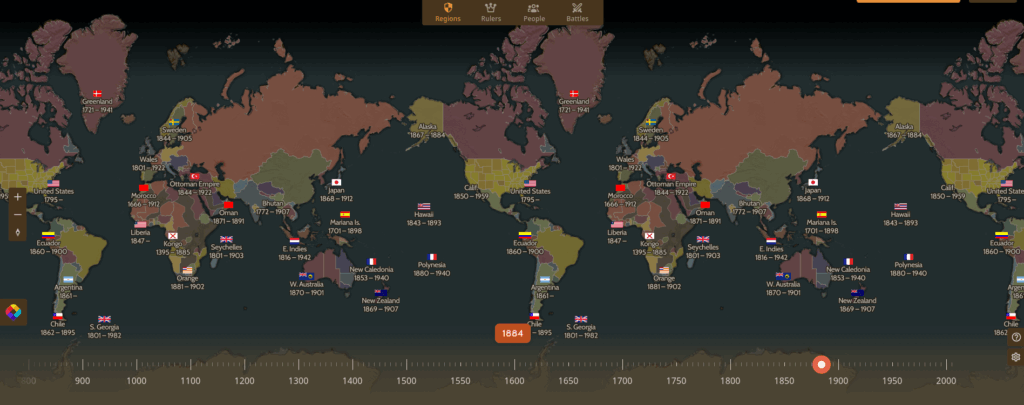
Task: Reset map orientation with compass icon
Action: click(17, 232)
